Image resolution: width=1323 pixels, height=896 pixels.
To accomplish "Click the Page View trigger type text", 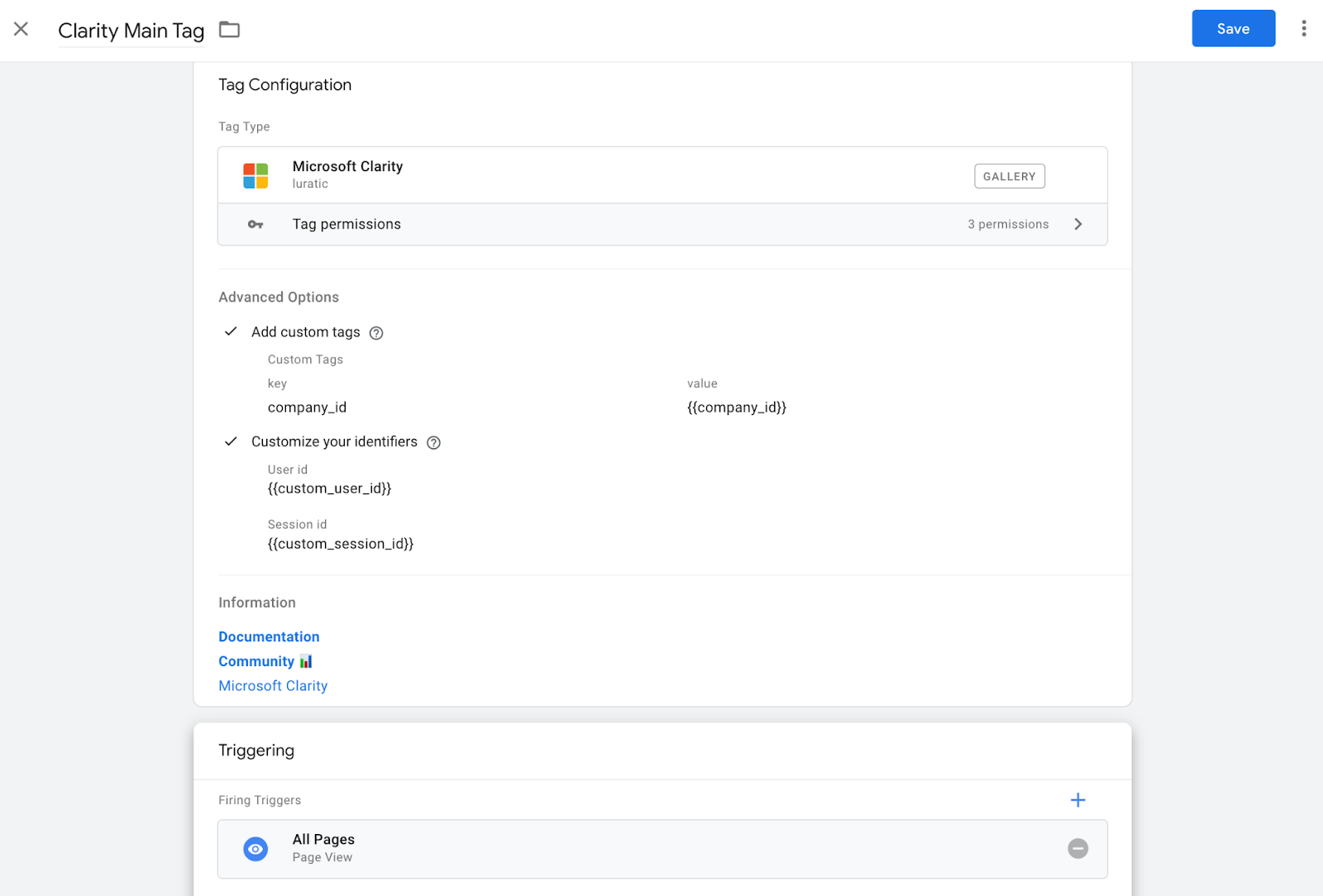I will coord(322,857).
